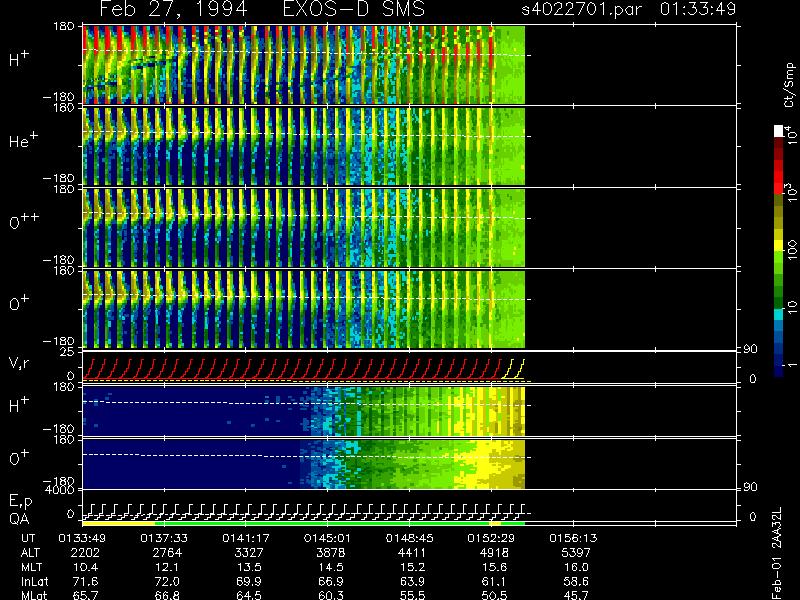800x600 pixels.
Task: Select UT value '0137:33'
Action: [164, 538]
